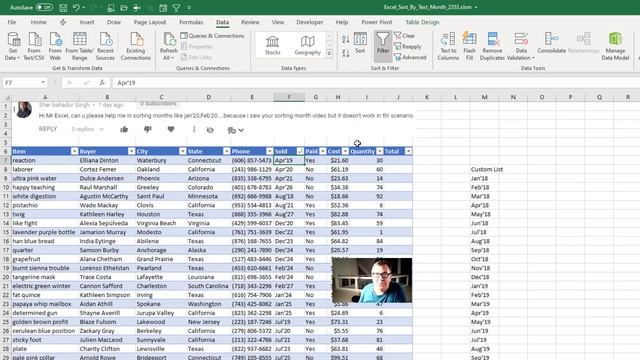Open the Sort dialog button

point(360,43)
